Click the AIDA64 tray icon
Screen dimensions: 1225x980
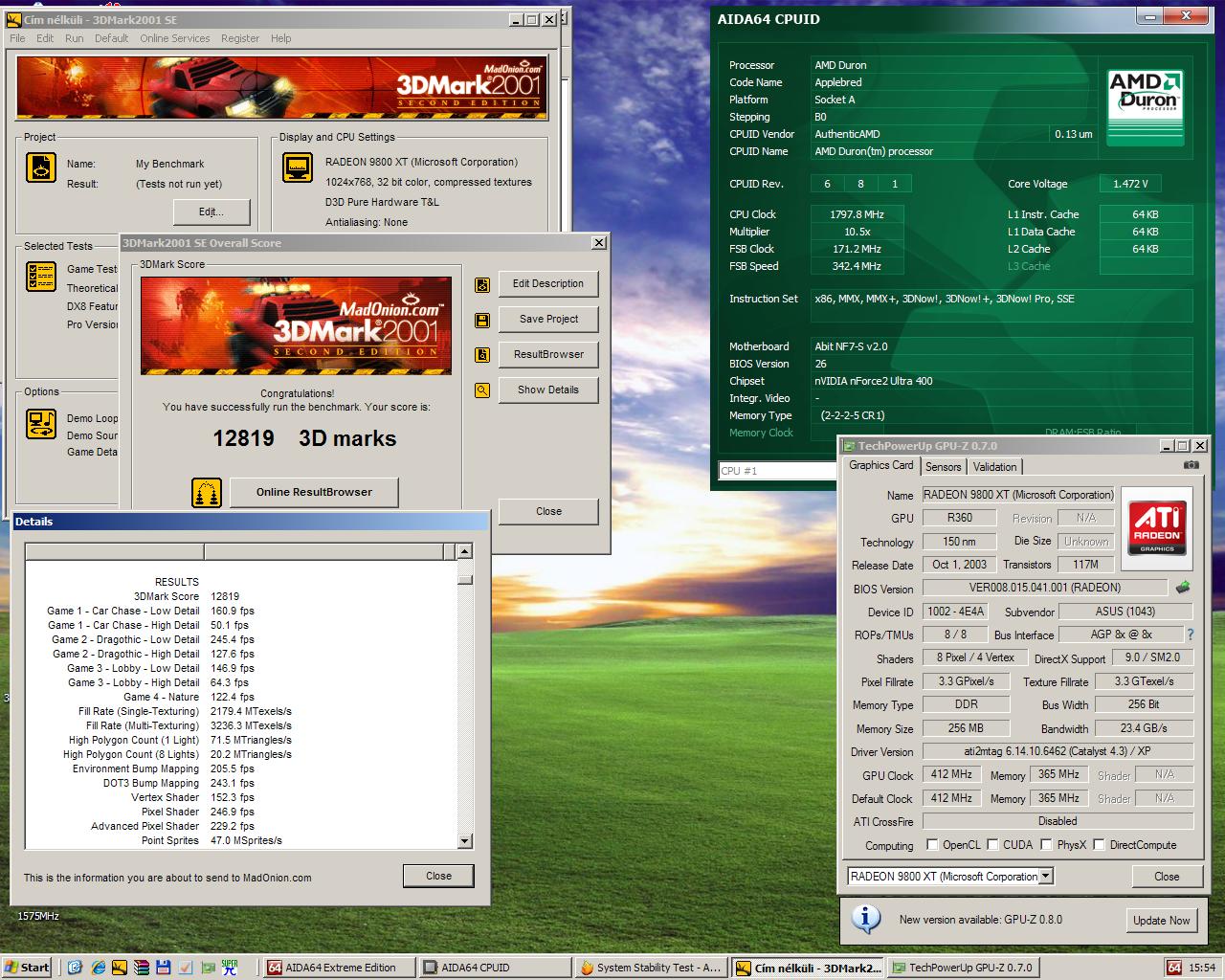pos(1174,968)
